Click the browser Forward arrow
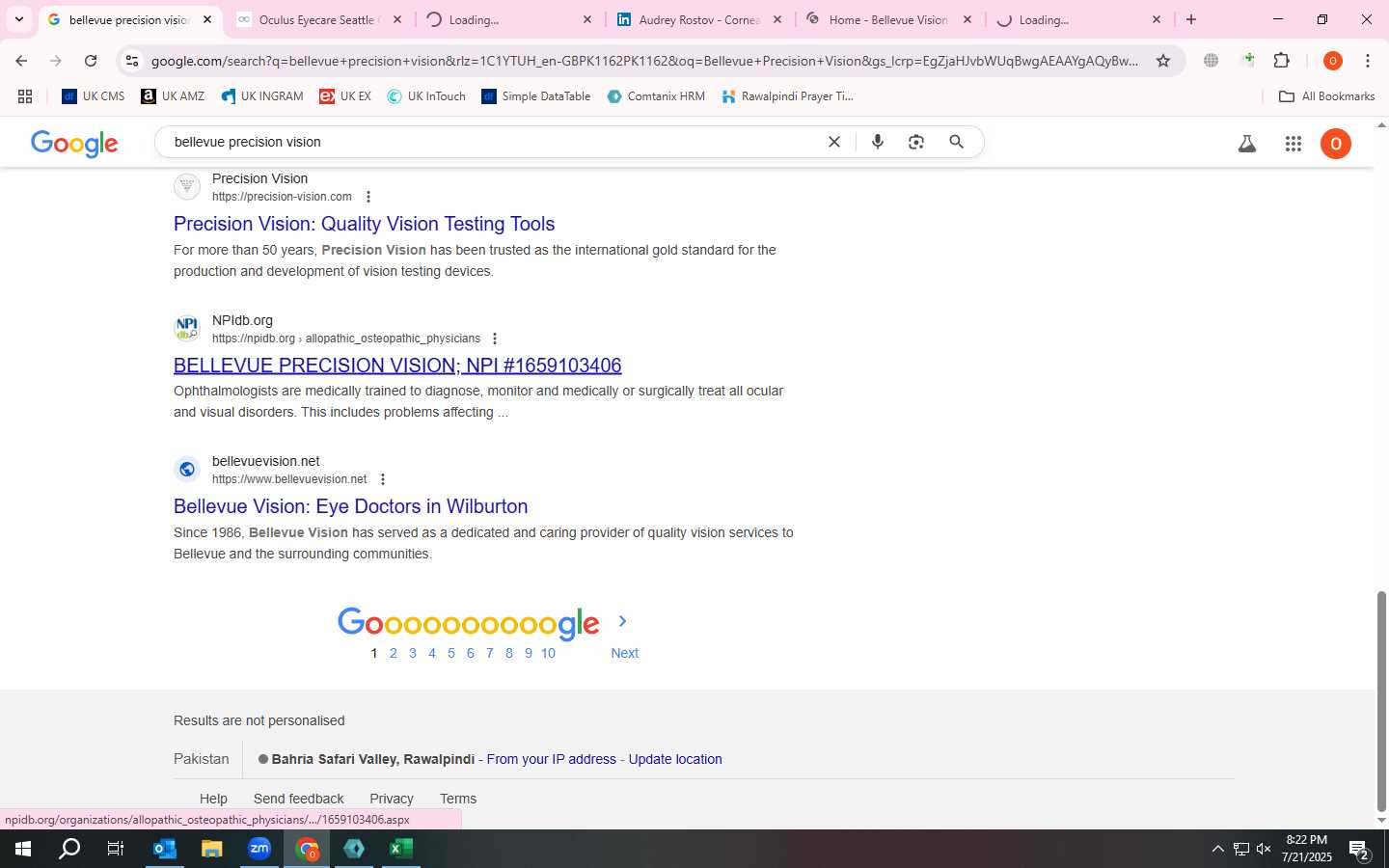The image size is (1389, 868). (x=56, y=61)
